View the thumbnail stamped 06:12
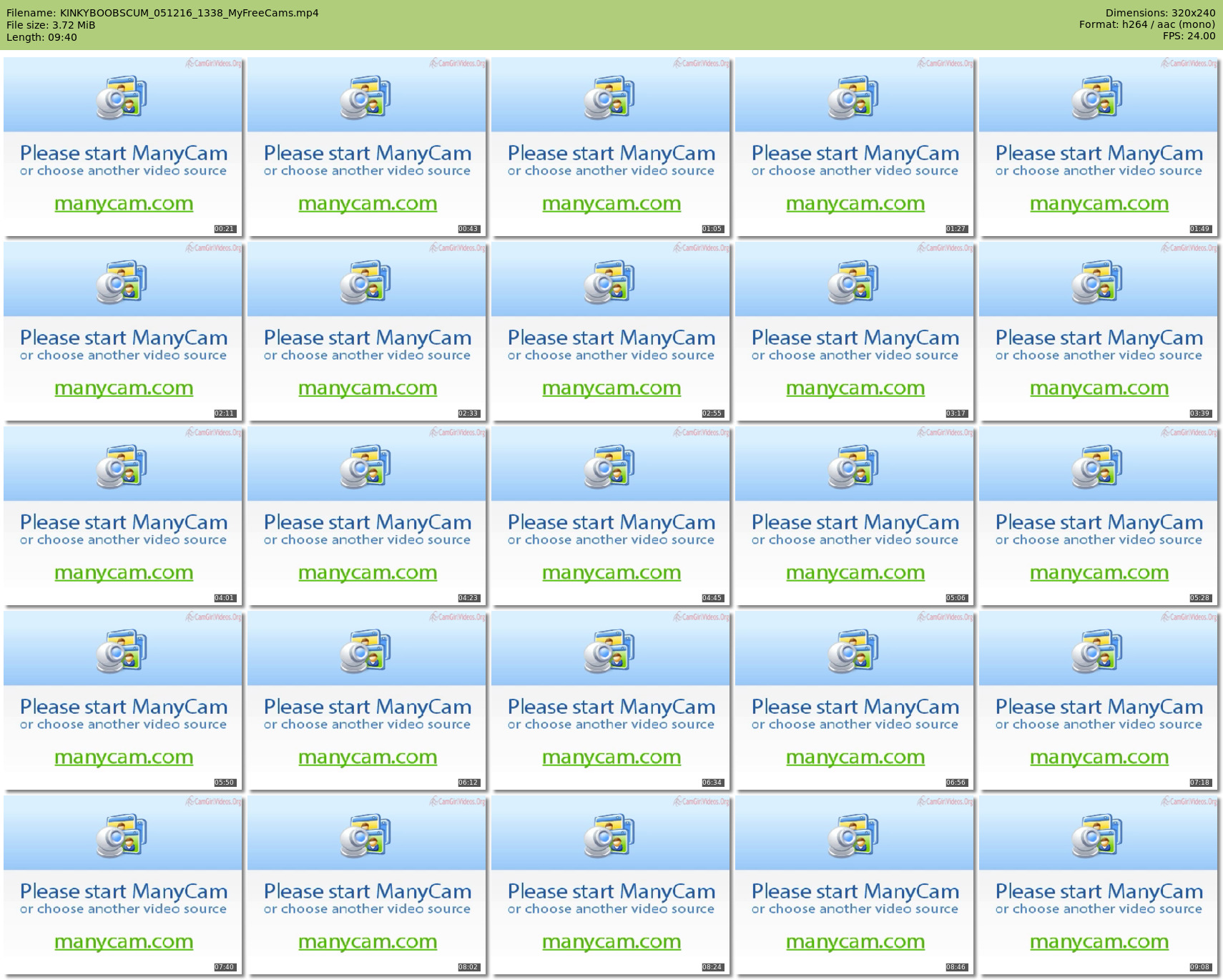1223x980 pixels. [x=367, y=700]
